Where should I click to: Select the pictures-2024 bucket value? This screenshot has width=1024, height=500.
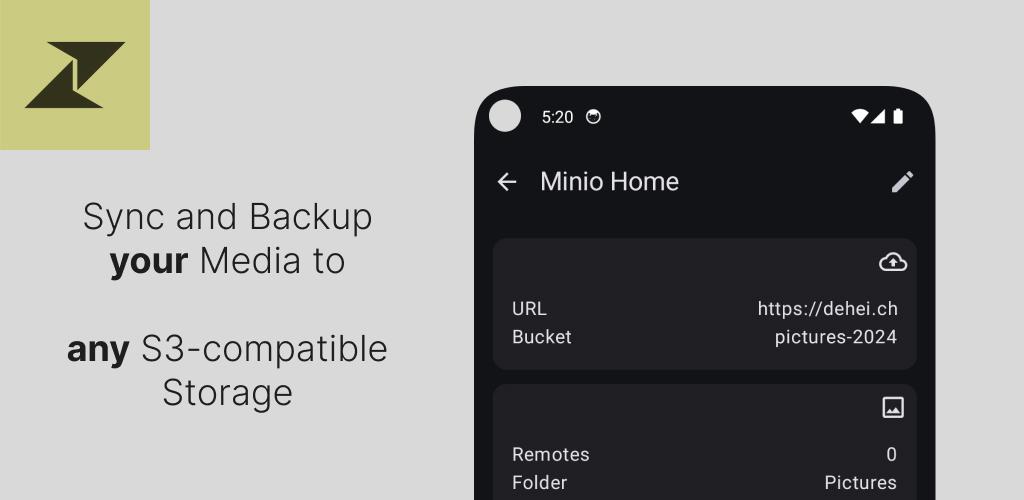coord(835,337)
